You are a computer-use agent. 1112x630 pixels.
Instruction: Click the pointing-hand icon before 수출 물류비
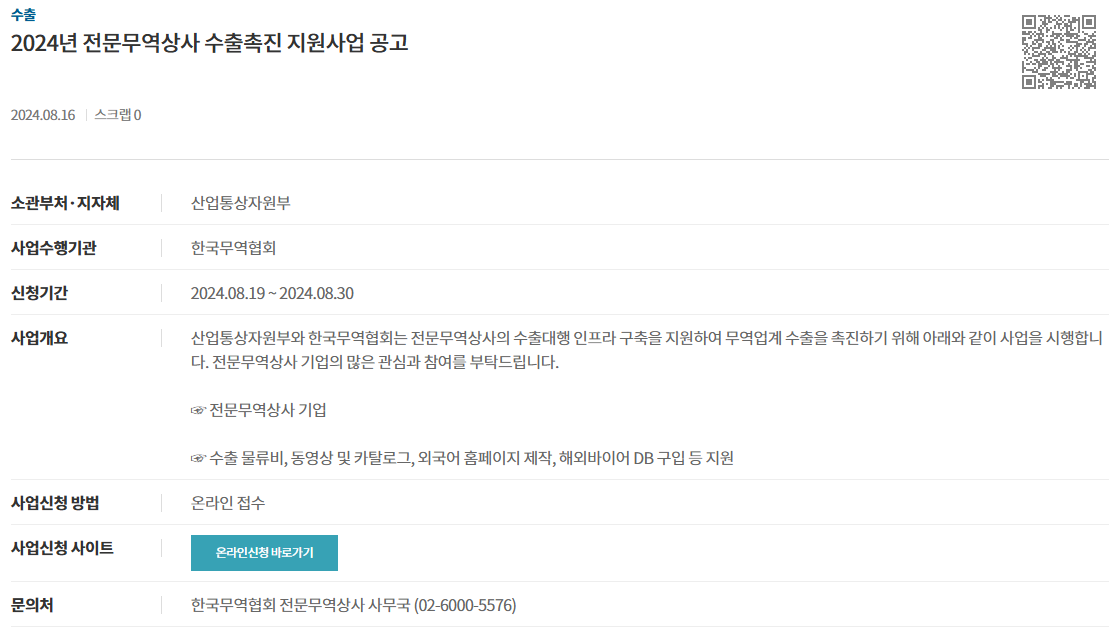pos(198,458)
